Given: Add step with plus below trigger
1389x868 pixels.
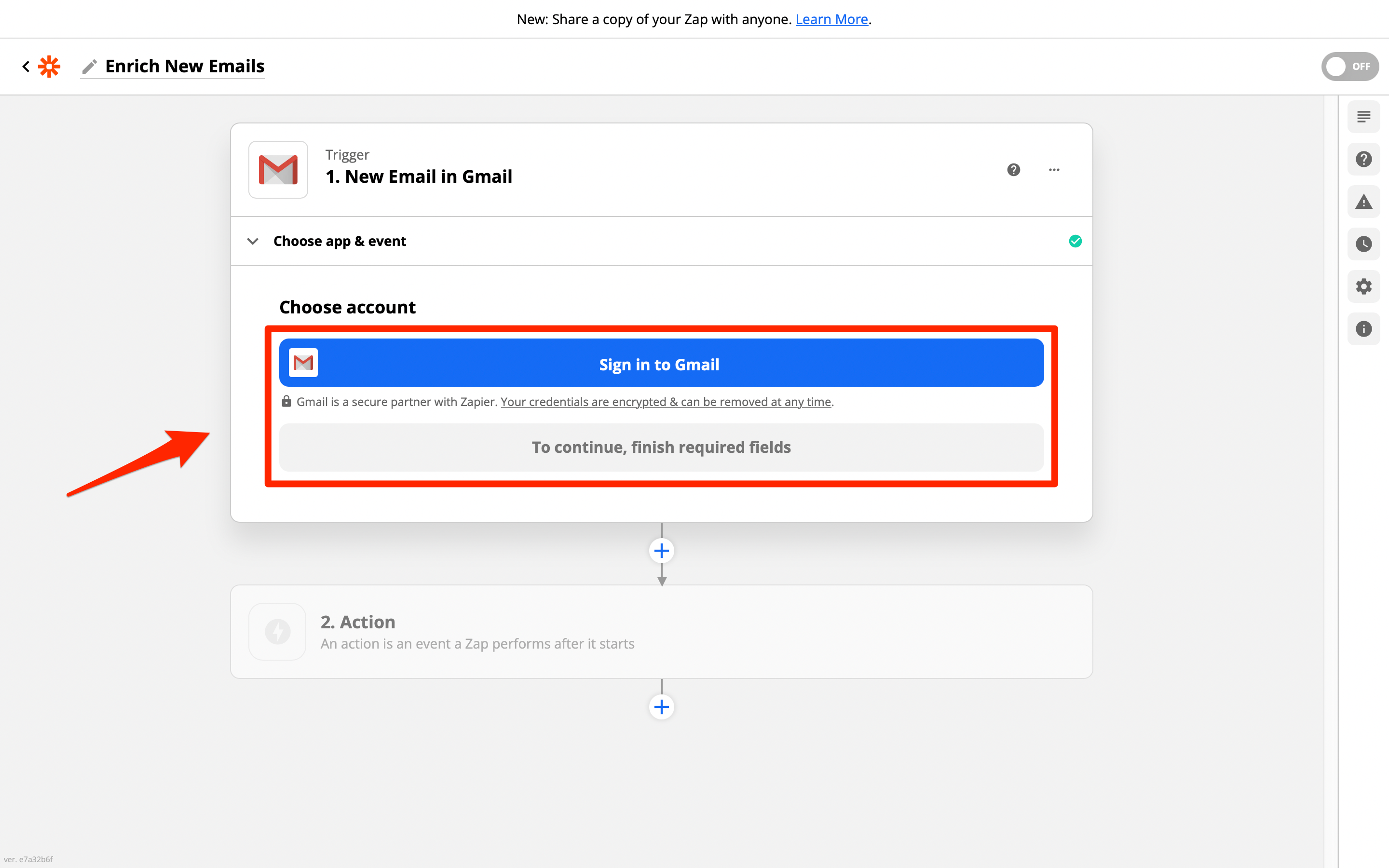Looking at the screenshot, I should tap(661, 551).
